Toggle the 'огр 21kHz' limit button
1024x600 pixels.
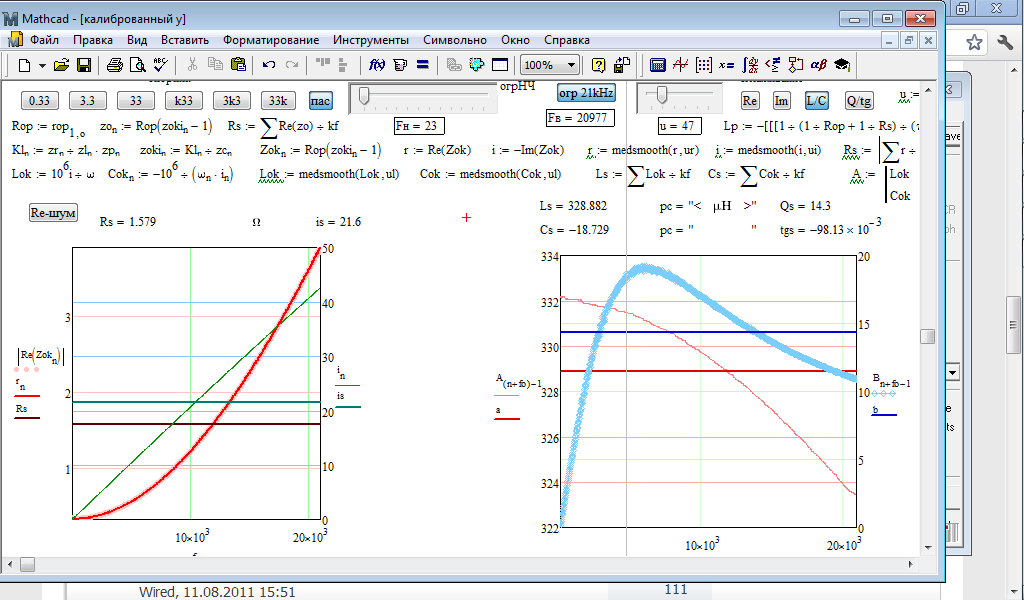(x=586, y=93)
